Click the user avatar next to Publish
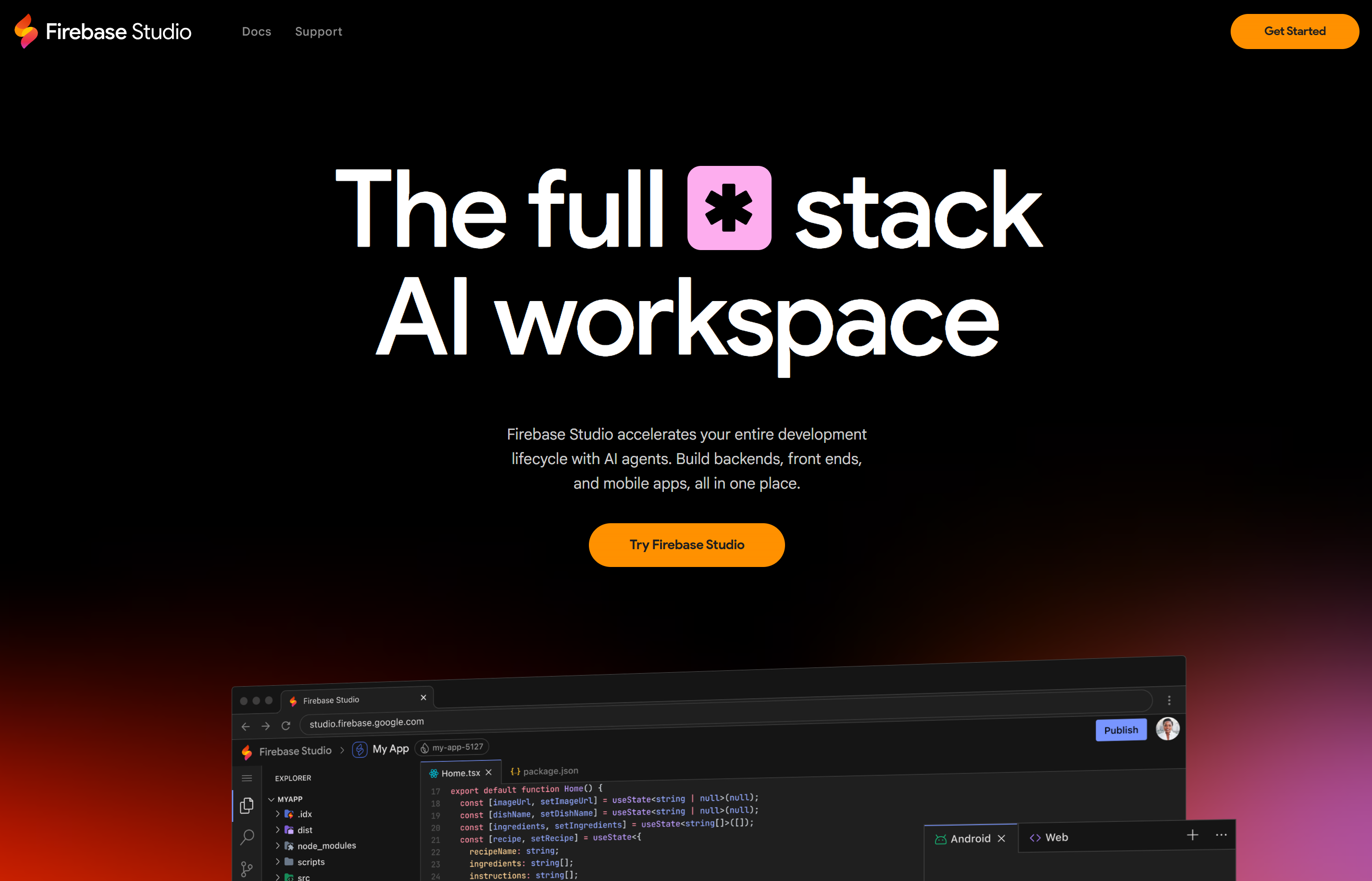 1167,729
